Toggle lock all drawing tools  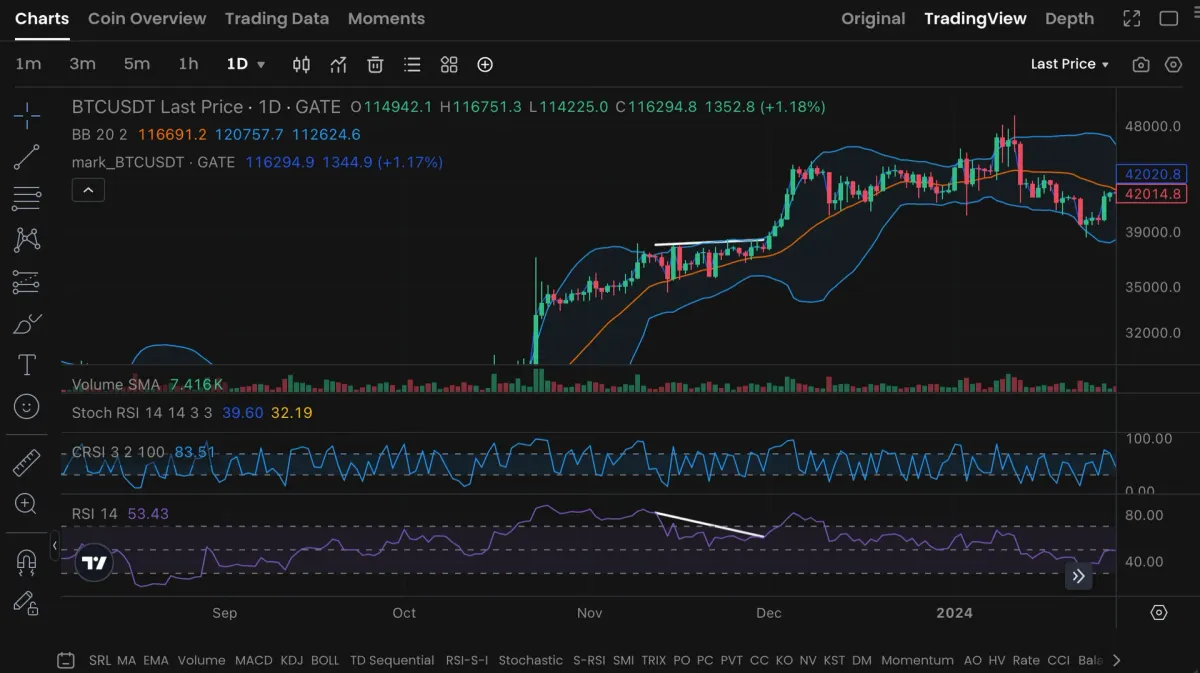[27, 603]
